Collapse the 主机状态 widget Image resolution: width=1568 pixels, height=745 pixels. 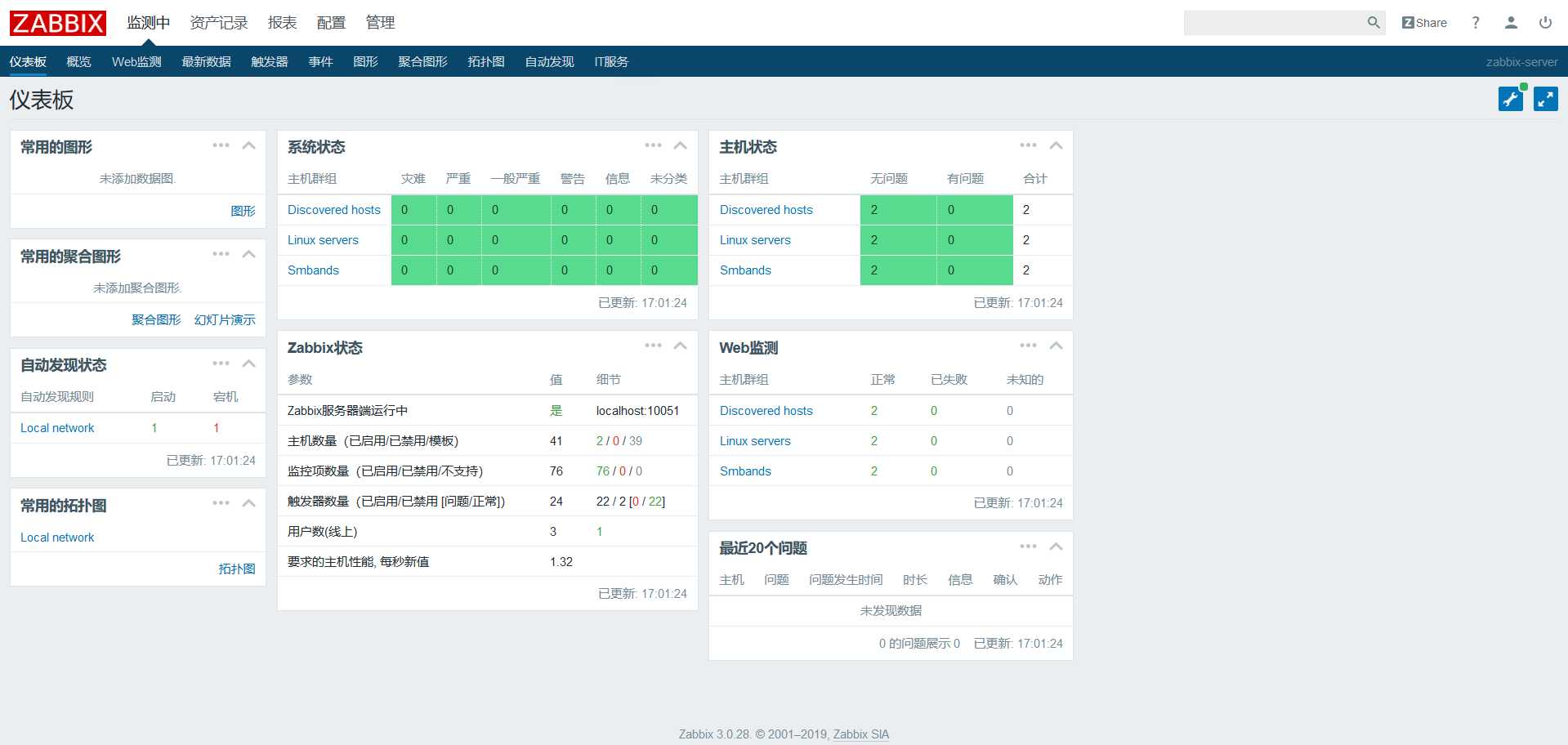1056,145
